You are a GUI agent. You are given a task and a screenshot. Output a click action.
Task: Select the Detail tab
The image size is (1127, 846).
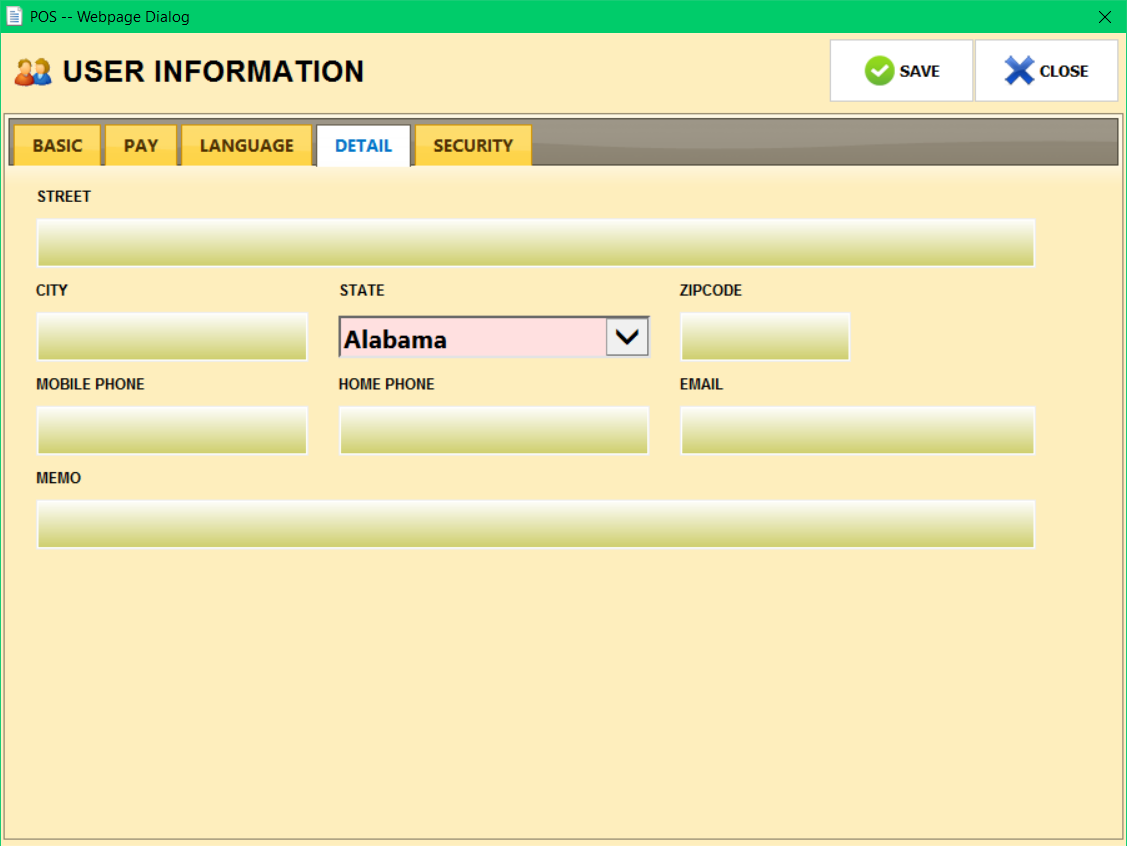coord(363,146)
